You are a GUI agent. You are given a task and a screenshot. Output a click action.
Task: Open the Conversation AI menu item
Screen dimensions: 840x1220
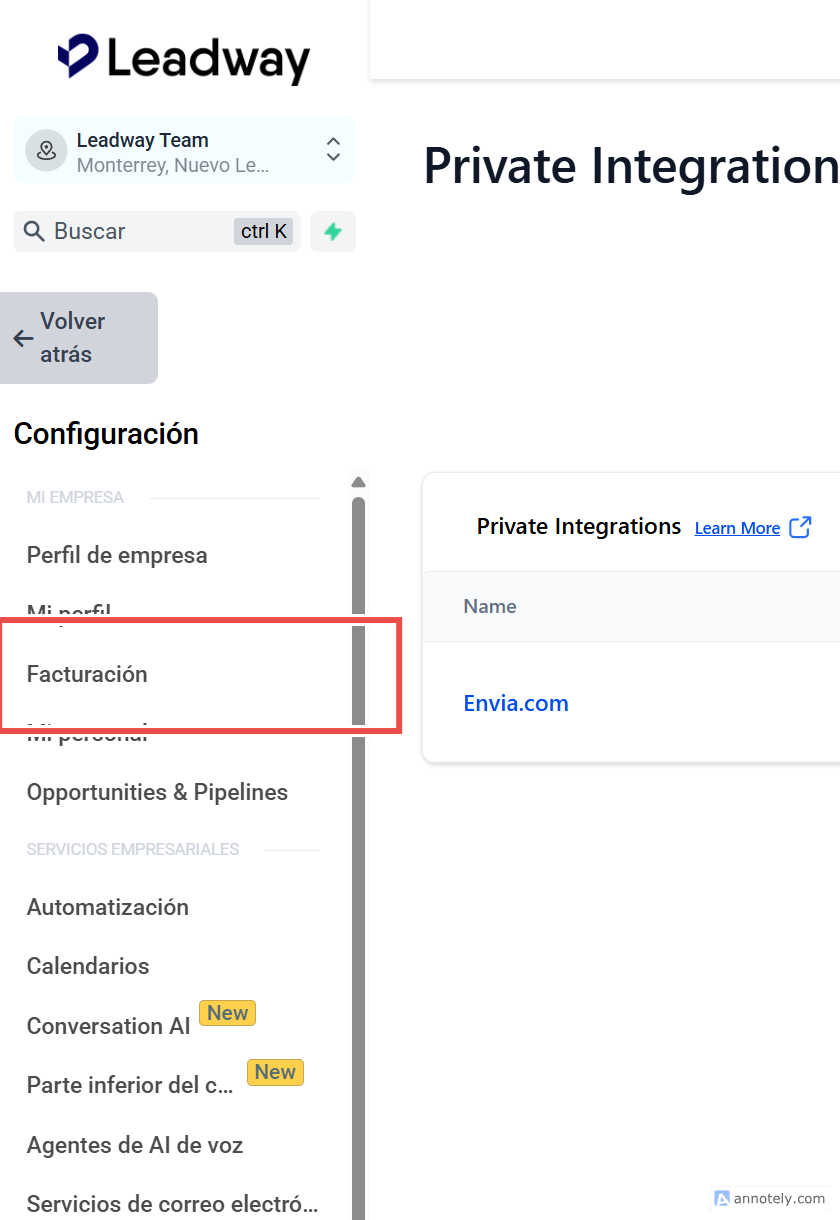[x=108, y=1026]
